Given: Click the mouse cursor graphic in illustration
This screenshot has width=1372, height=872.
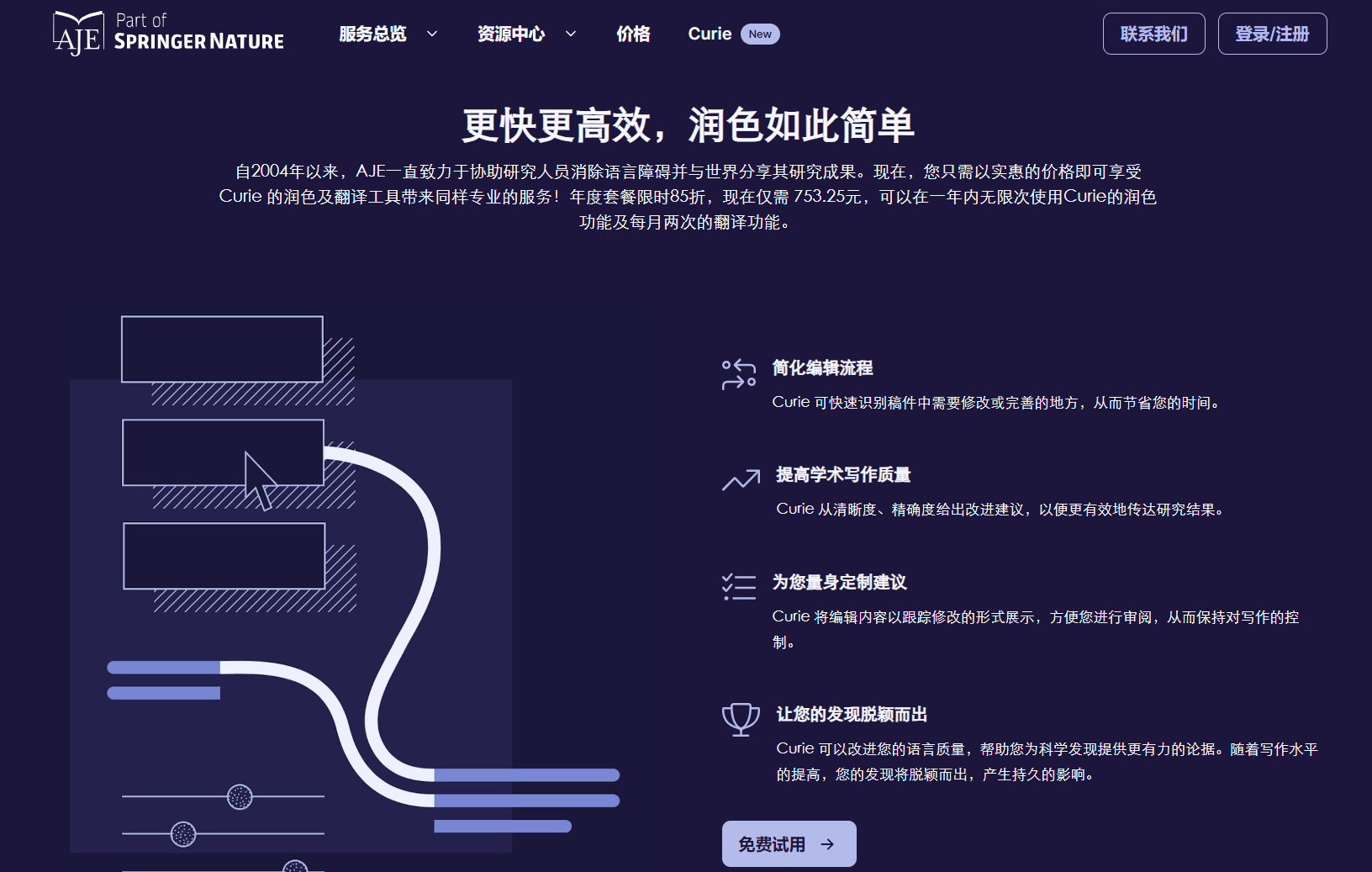Looking at the screenshot, I should click(260, 481).
